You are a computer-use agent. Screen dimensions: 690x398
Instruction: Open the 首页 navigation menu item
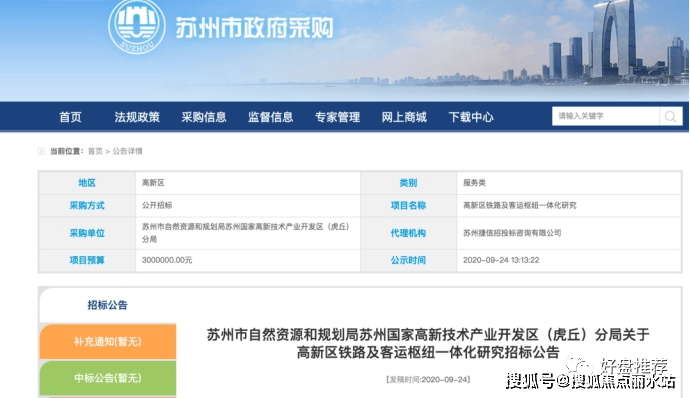coord(70,117)
